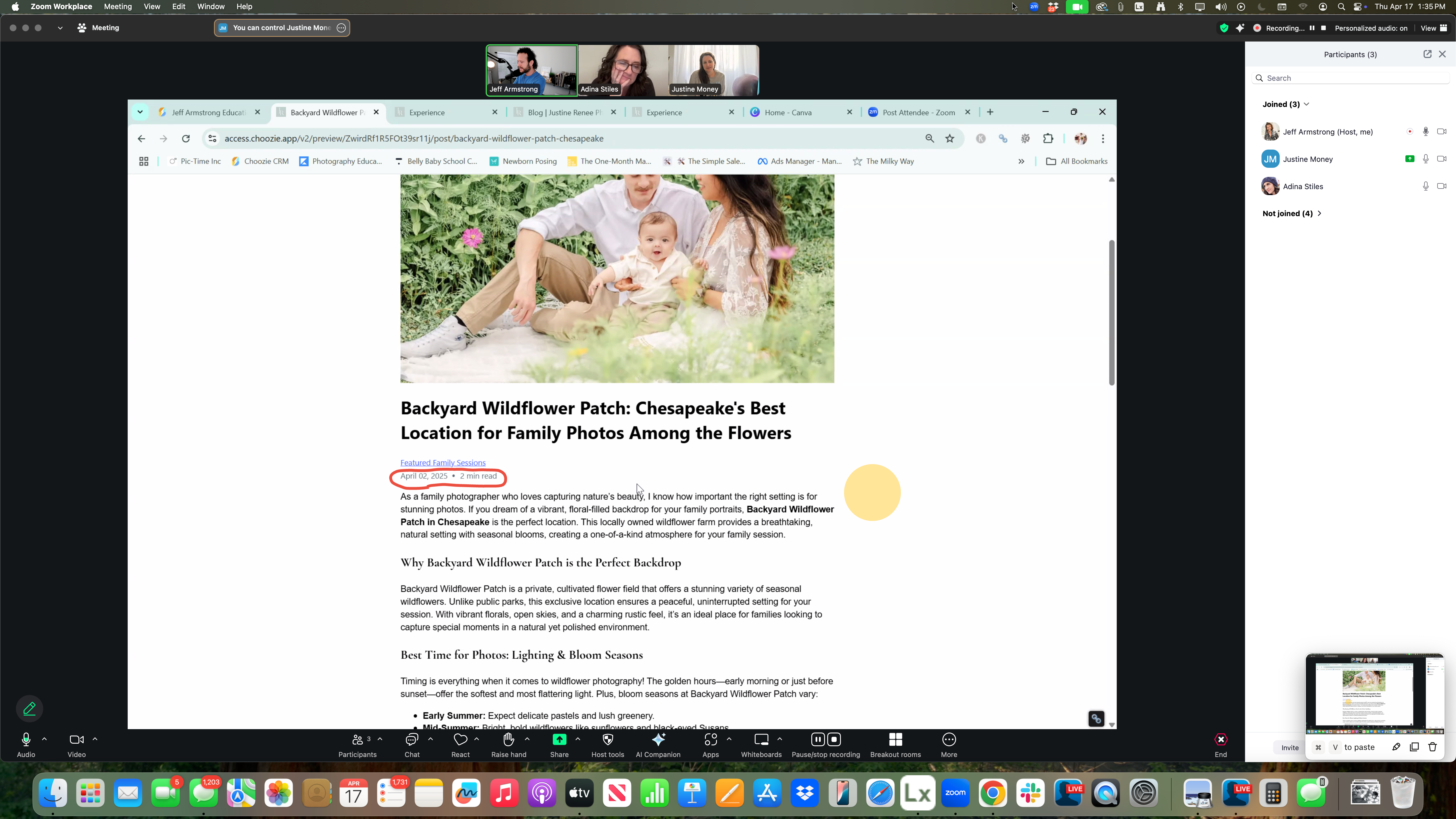Open remote control options ellipsis

pos(341,28)
